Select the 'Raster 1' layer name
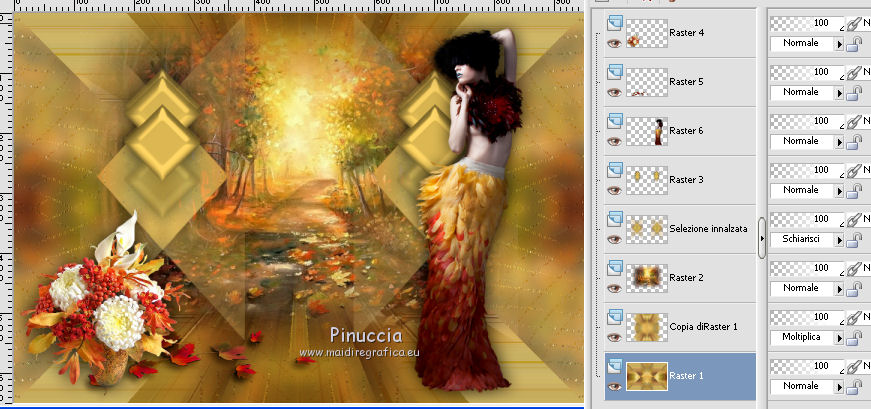 [687, 376]
